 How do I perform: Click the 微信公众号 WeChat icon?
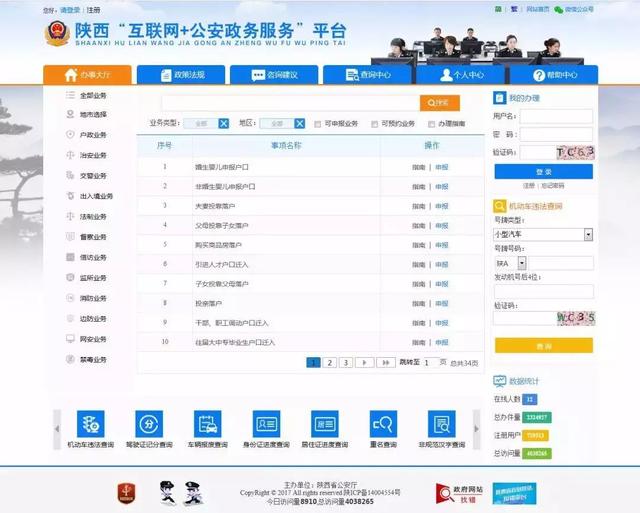coord(558,9)
